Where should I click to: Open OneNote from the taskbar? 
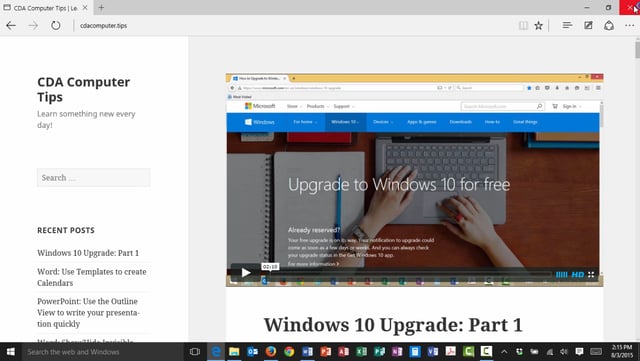pos(397,352)
